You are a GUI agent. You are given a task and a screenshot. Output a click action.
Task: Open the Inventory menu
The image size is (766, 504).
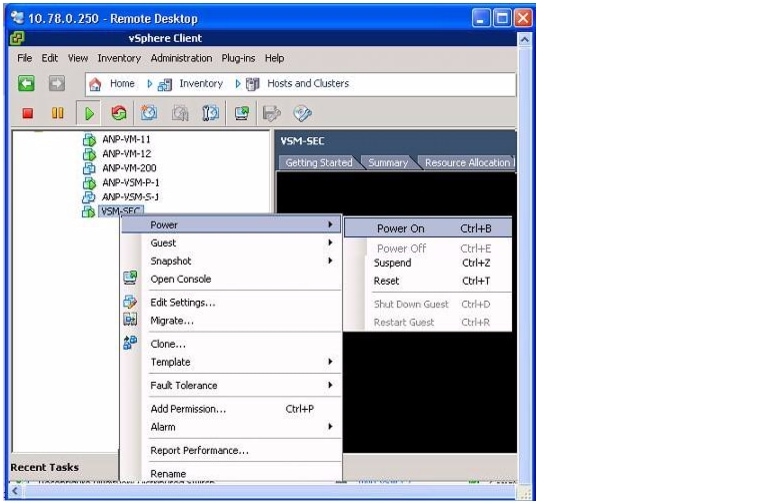[x=119, y=58]
